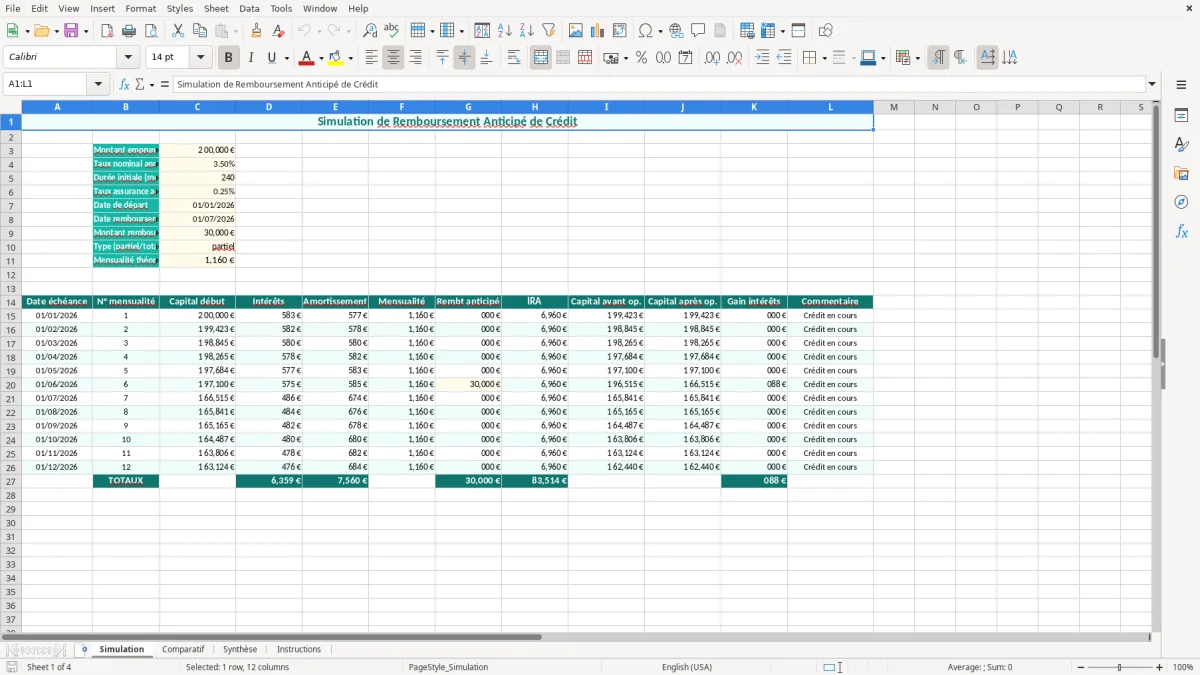Open sidebar Gallery panel icon
The height and width of the screenshot is (675, 1200).
[1181, 174]
